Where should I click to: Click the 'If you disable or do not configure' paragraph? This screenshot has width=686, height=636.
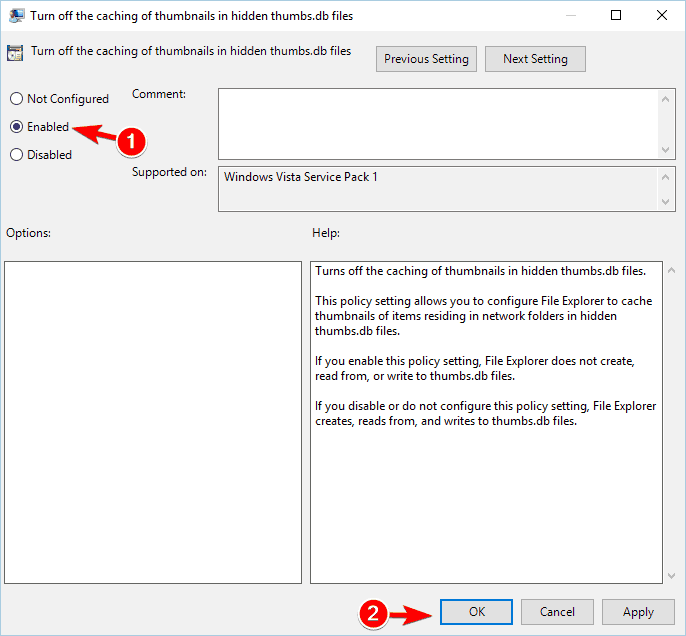(x=486, y=413)
